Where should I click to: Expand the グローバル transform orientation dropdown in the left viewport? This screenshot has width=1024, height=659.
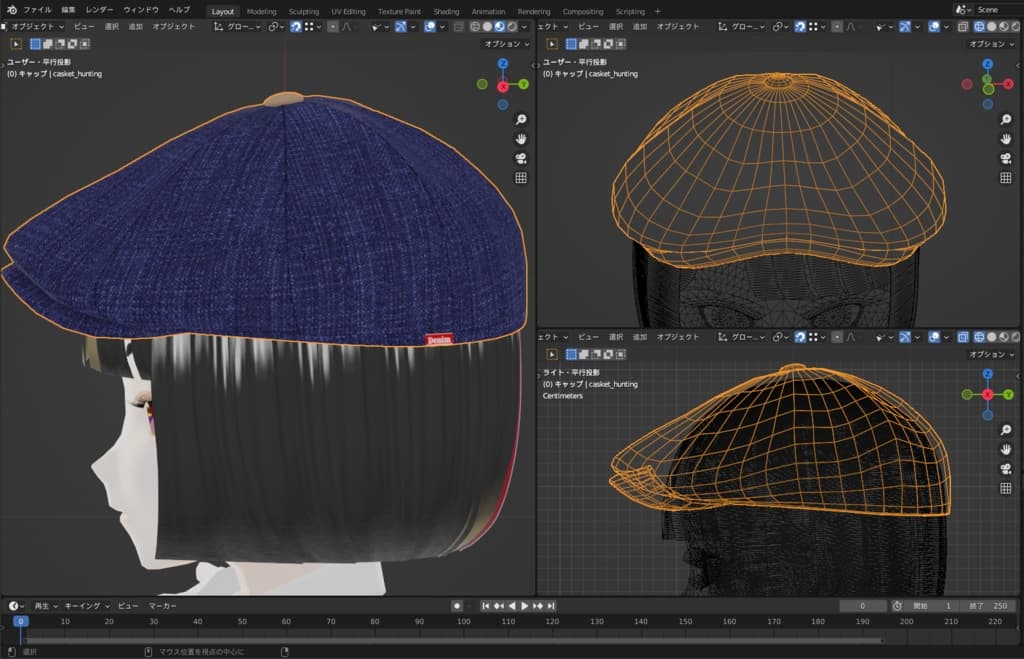[x=238, y=27]
